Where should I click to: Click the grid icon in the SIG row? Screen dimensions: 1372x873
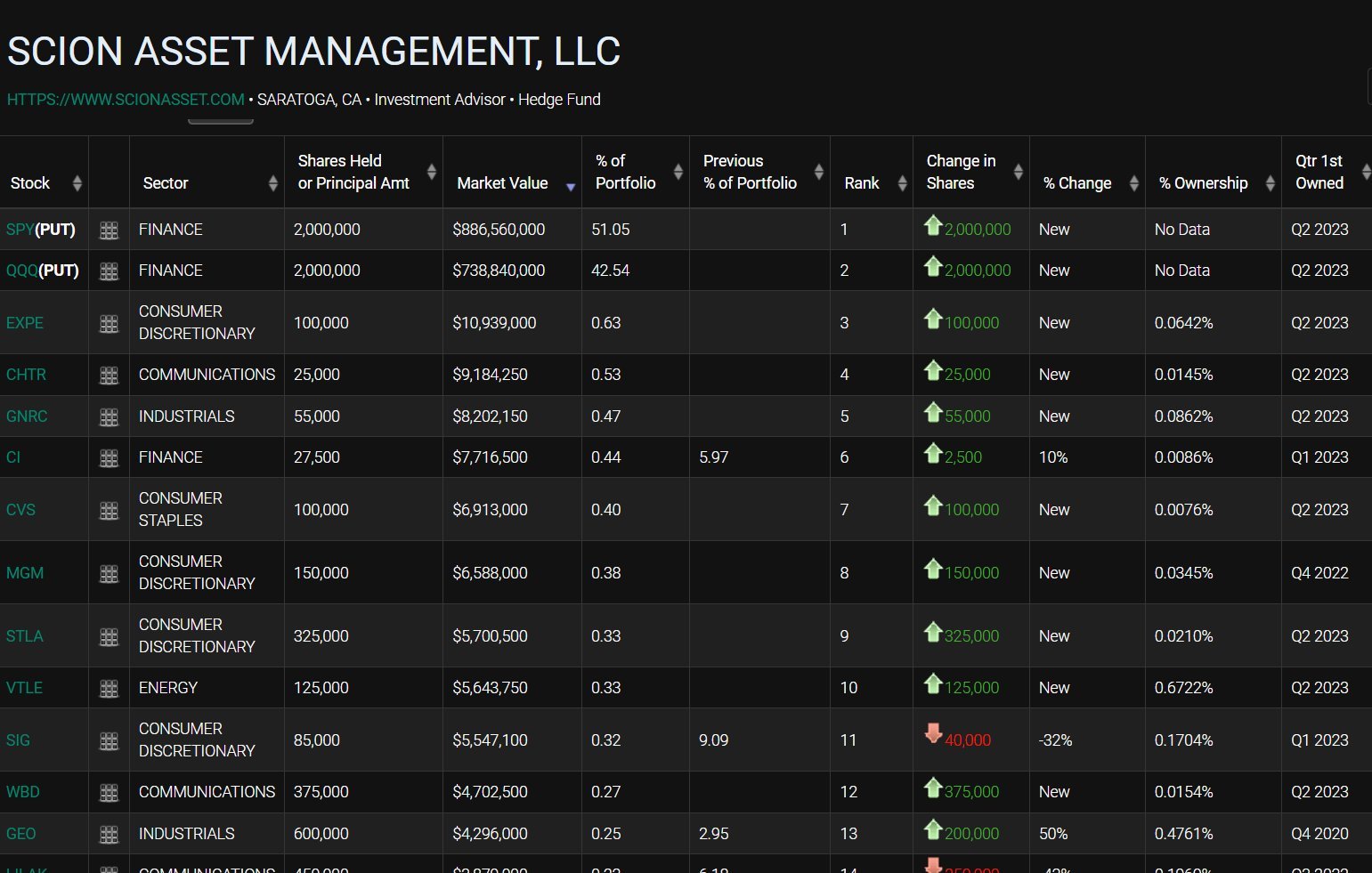[109, 741]
